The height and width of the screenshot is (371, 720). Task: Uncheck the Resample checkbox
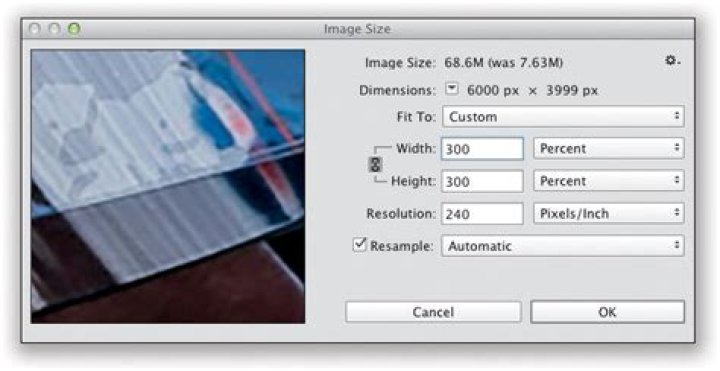(359, 244)
